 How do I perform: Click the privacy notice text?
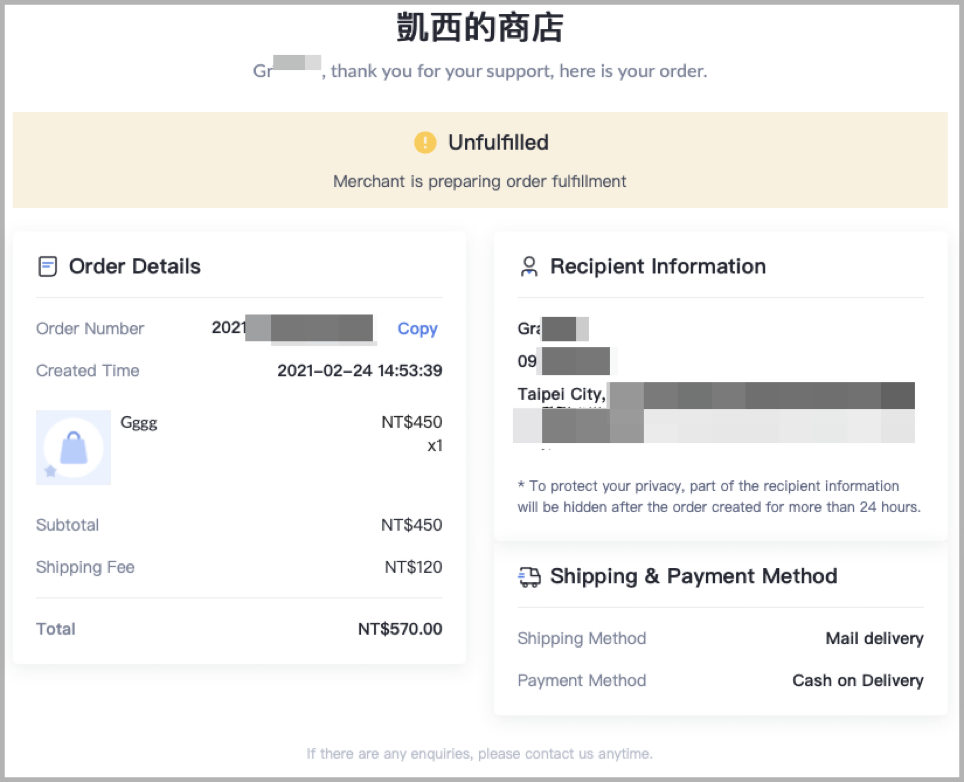[719, 497]
